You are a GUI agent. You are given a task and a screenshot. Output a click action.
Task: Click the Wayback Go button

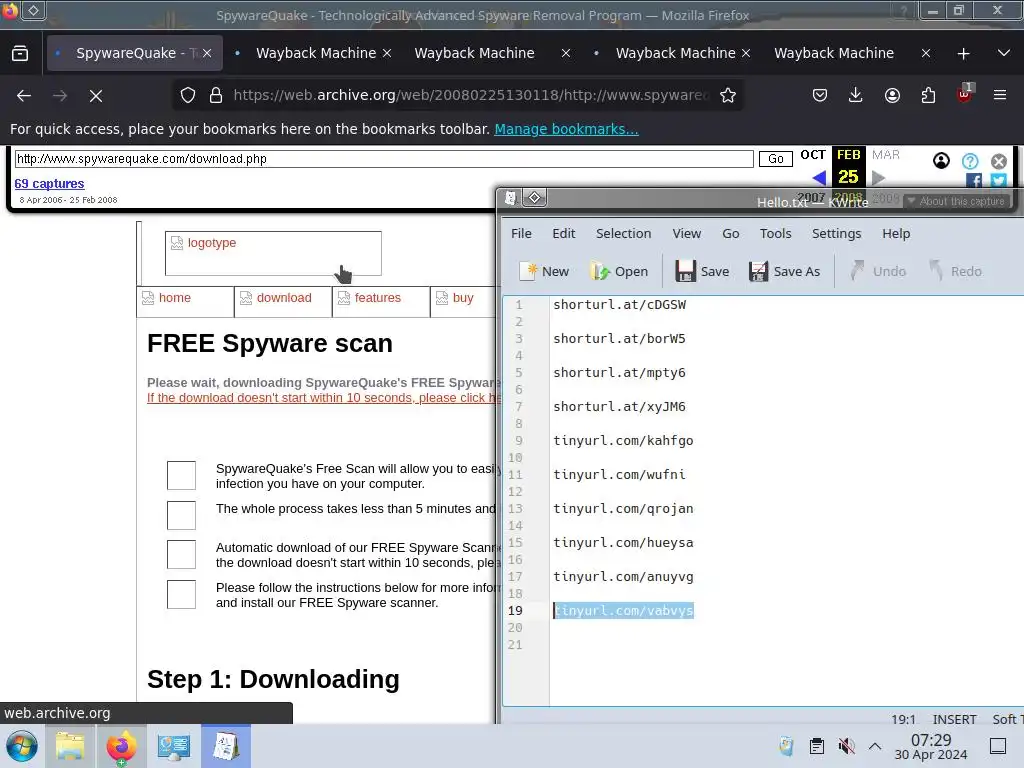[776, 159]
